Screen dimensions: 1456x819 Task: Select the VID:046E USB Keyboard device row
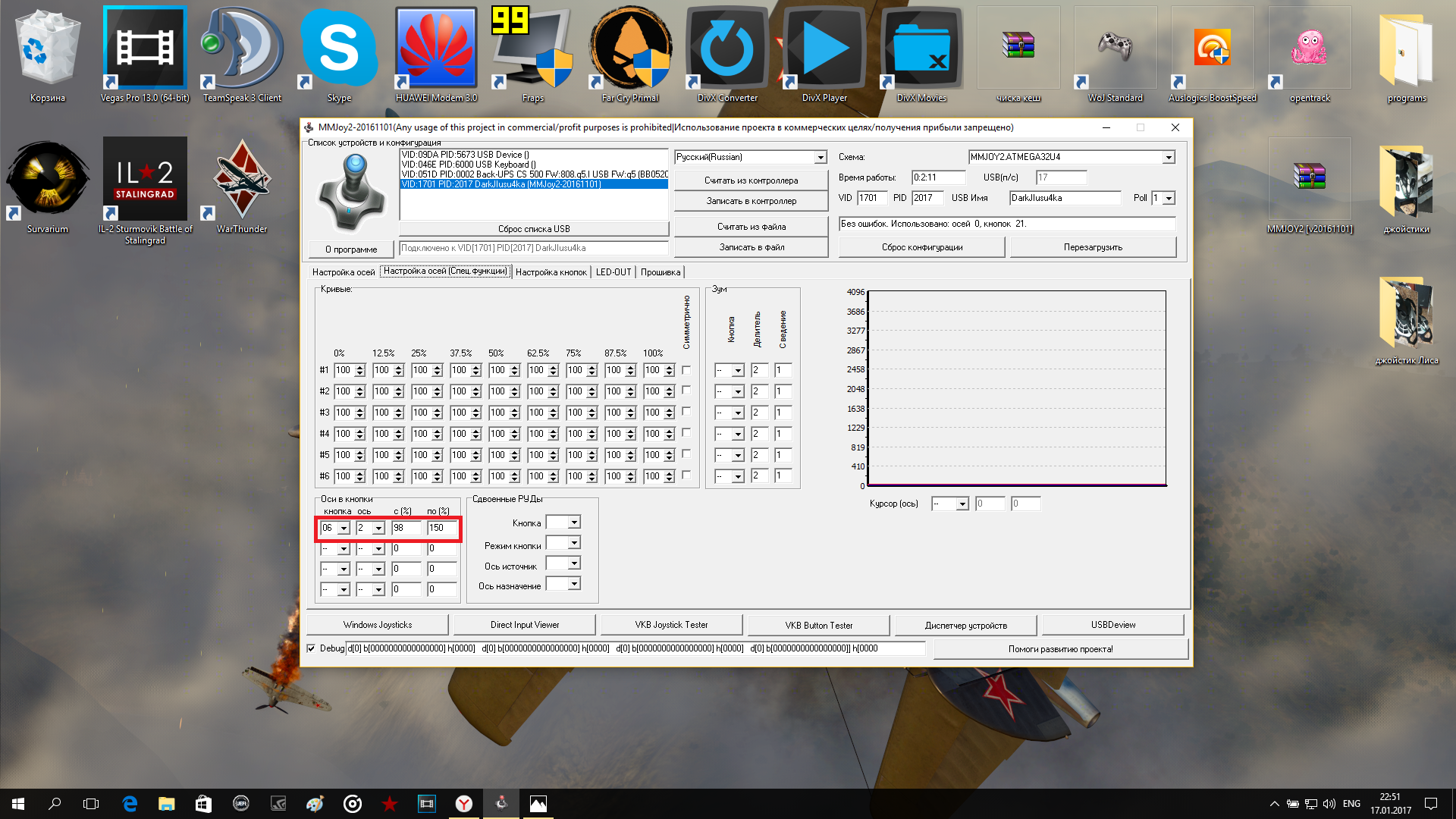click(534, 165)
